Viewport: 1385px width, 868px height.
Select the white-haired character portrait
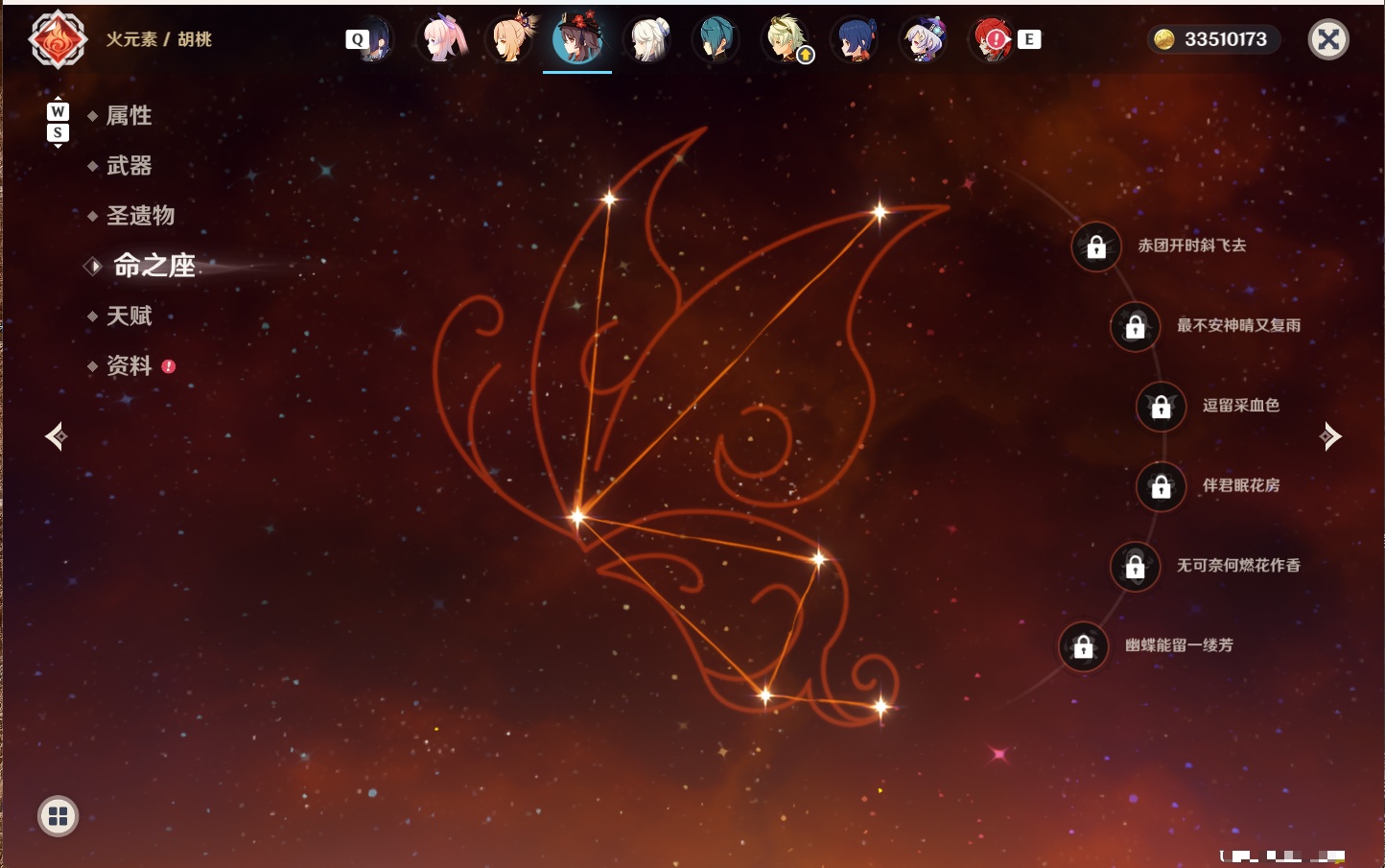click(x=647, y=39)
